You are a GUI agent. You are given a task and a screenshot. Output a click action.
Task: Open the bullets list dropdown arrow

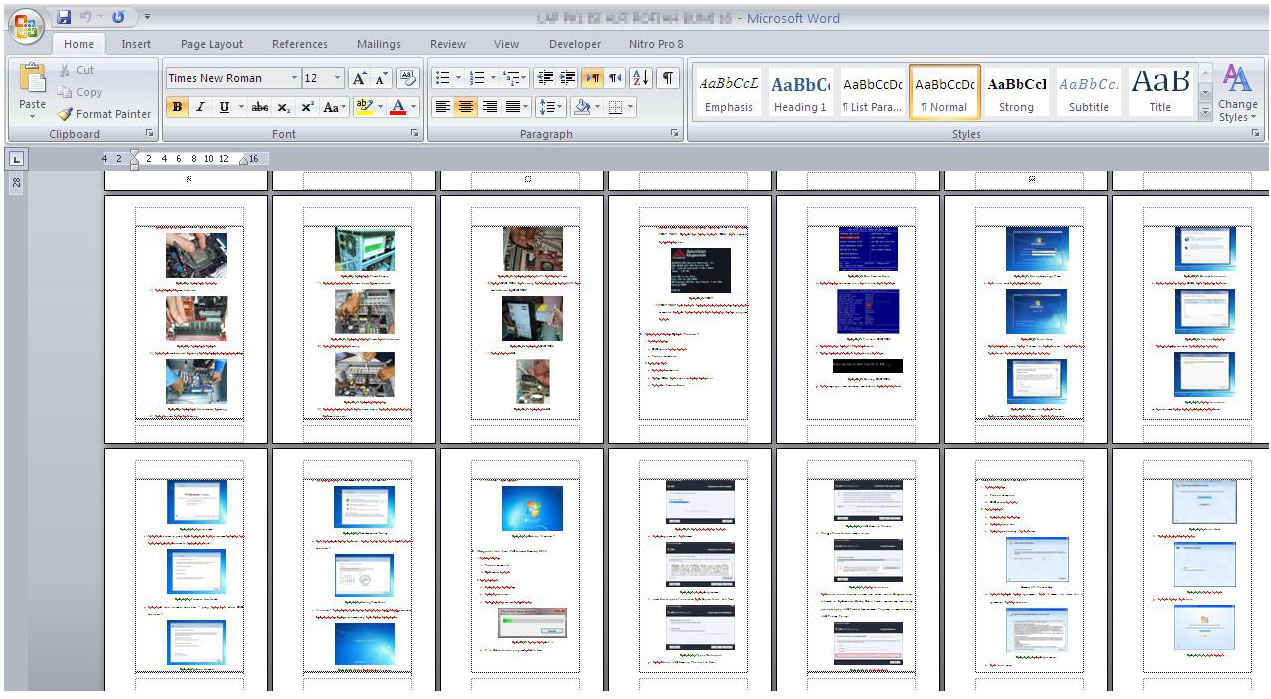click(458, 78)
